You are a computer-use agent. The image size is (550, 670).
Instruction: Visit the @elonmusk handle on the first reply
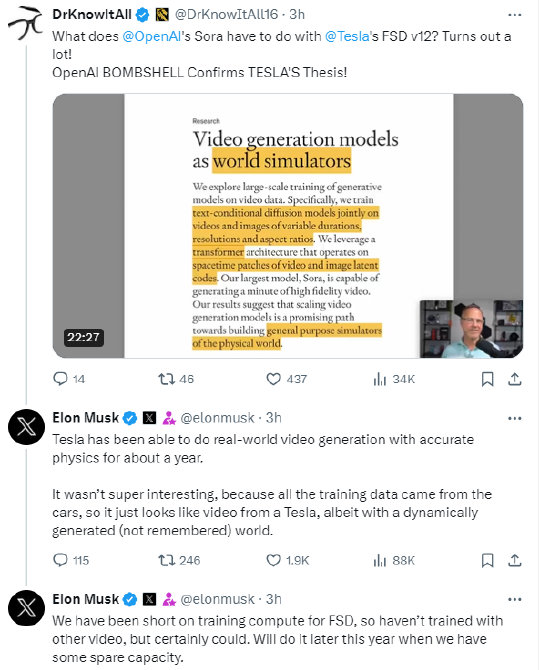pos(218,418)
